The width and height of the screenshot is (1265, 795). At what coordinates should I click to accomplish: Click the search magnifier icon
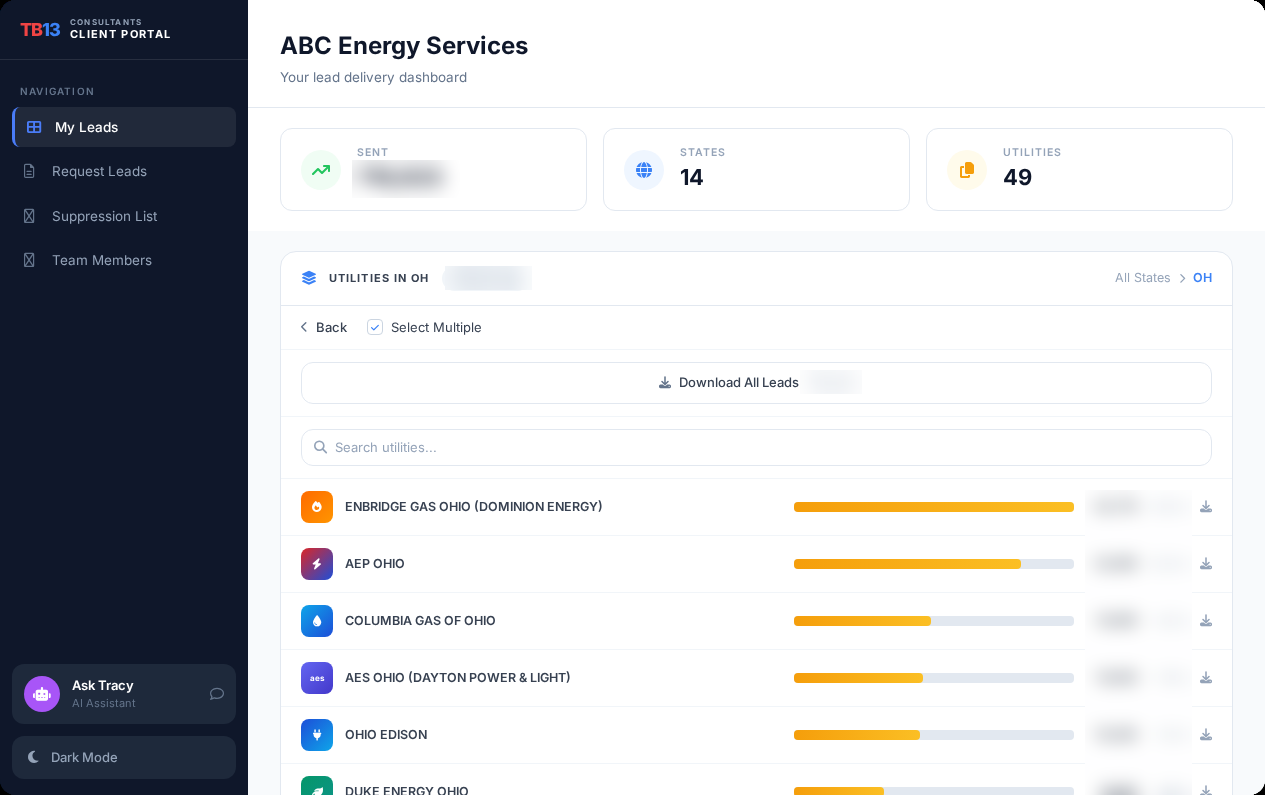pos(320,447)
